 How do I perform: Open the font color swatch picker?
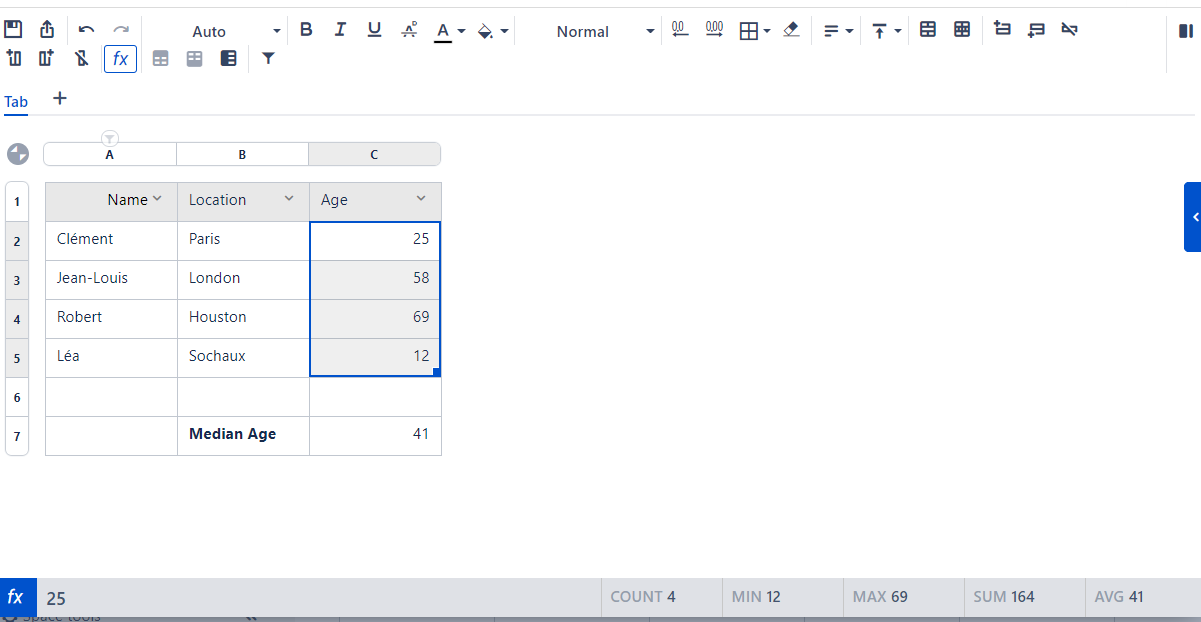(459, 31)
